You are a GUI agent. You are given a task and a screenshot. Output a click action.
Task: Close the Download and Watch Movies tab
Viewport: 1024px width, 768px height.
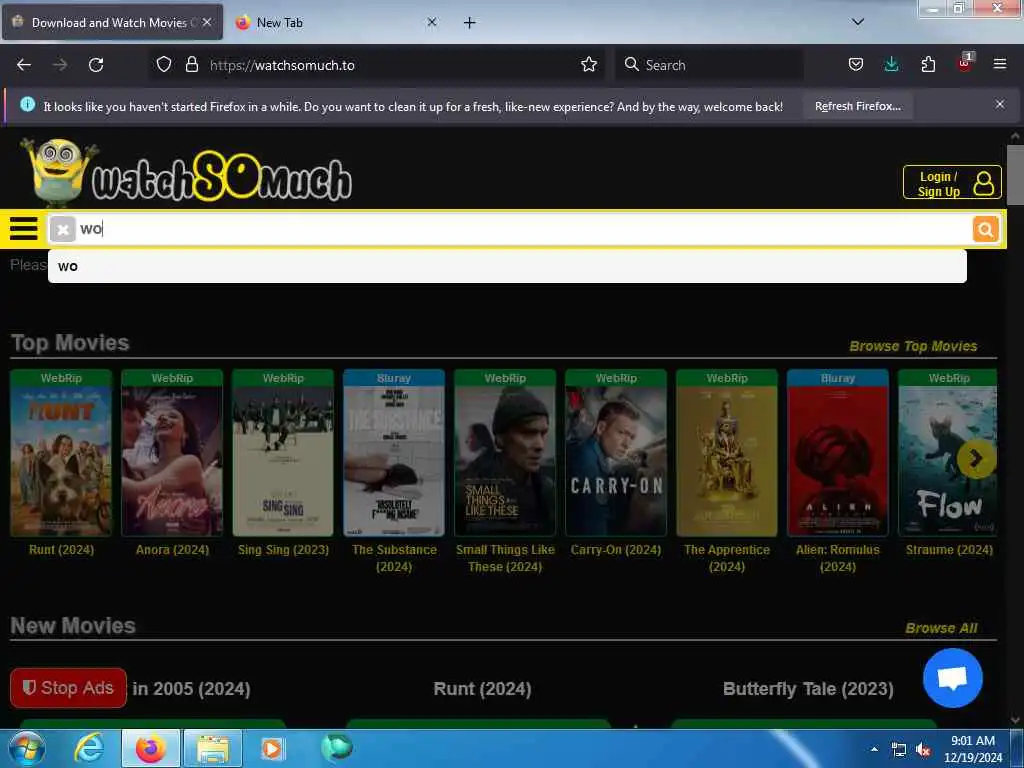pos(207,22)
